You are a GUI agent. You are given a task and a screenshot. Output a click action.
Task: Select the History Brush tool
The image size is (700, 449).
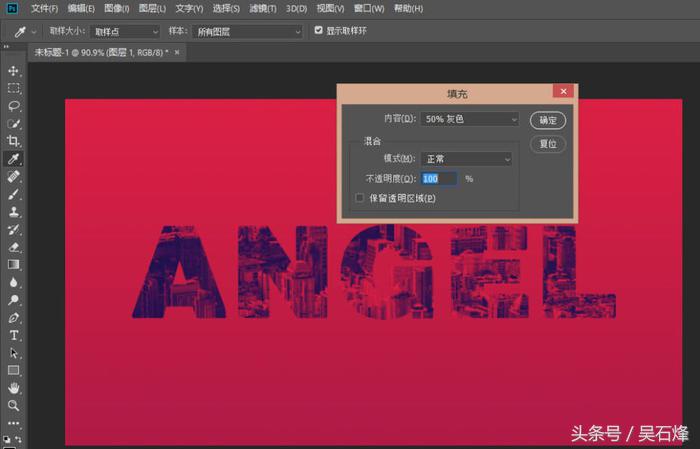pos(13,229)
